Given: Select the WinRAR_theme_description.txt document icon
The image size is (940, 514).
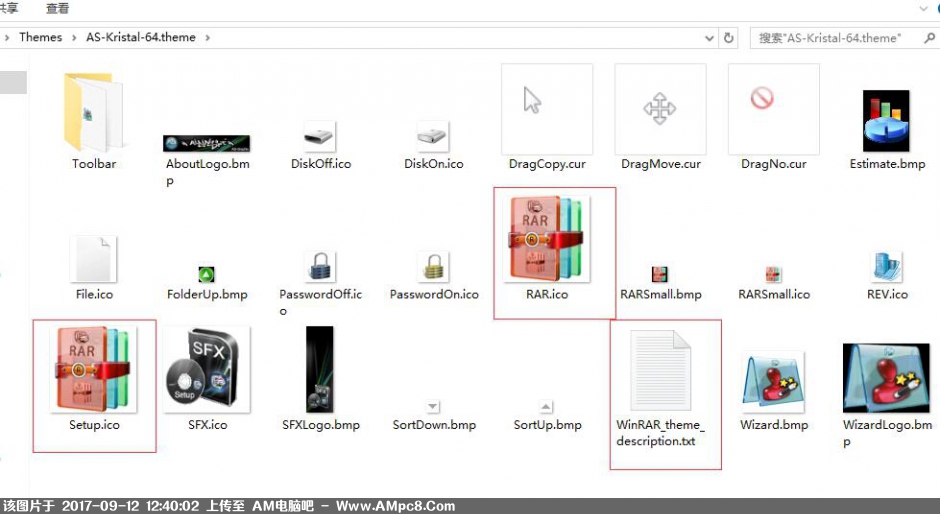Looking at the screenshot, I should click(x=660, y=370).
